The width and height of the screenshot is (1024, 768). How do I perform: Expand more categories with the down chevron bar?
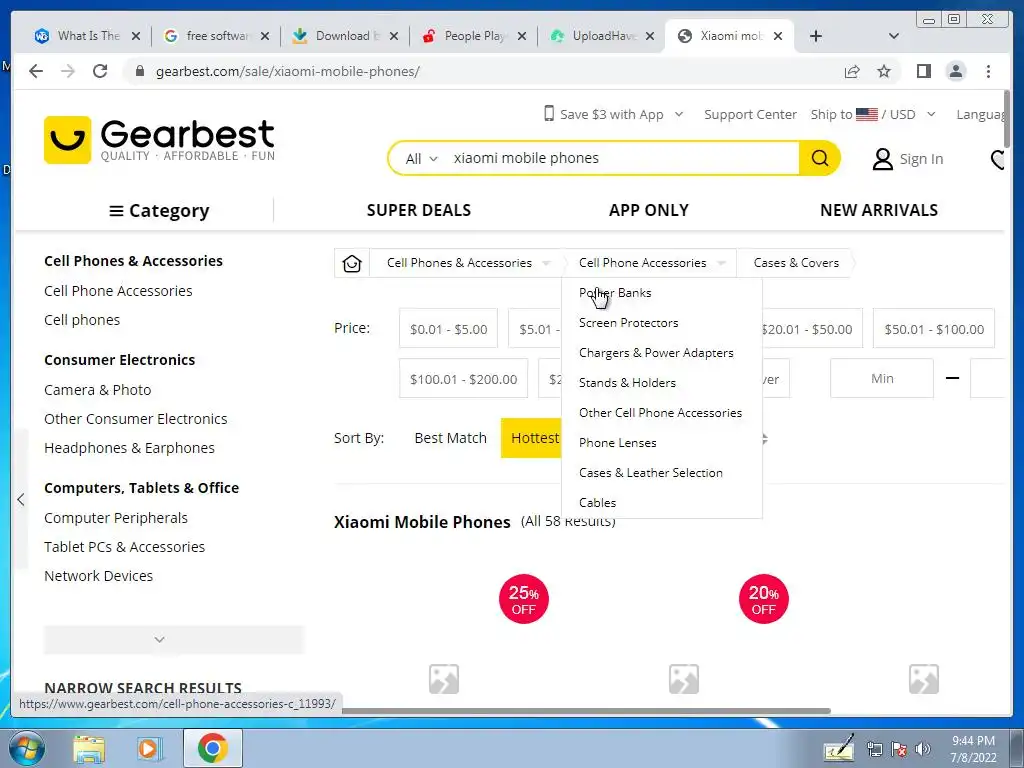174,639
